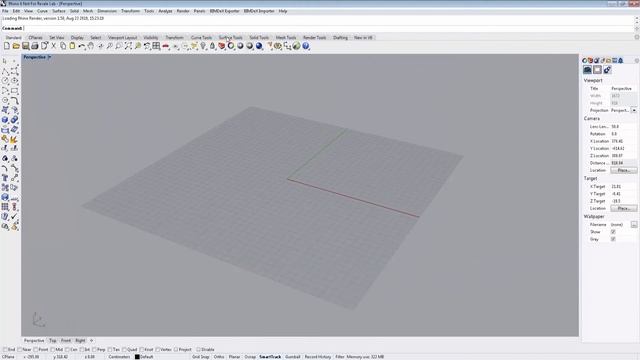This screenshot has height=360, width=640.
Task: Click the padlock Lock icon
Action: pos(212,46)
